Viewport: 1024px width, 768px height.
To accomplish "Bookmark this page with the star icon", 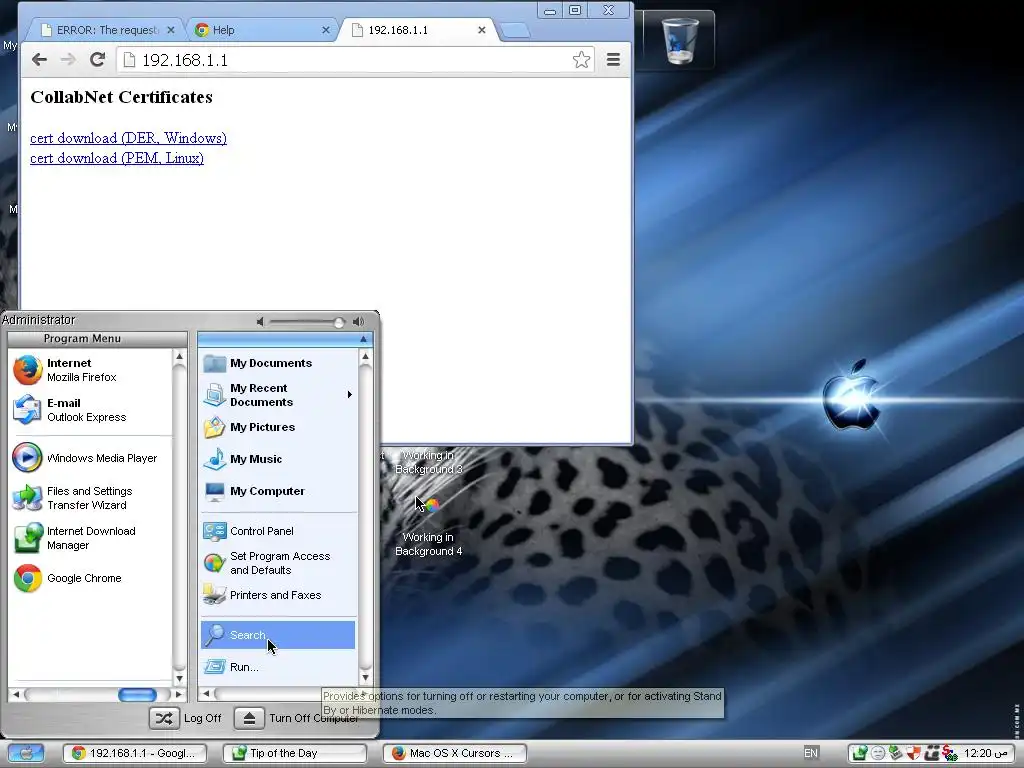I will click(x=581, y=60).
